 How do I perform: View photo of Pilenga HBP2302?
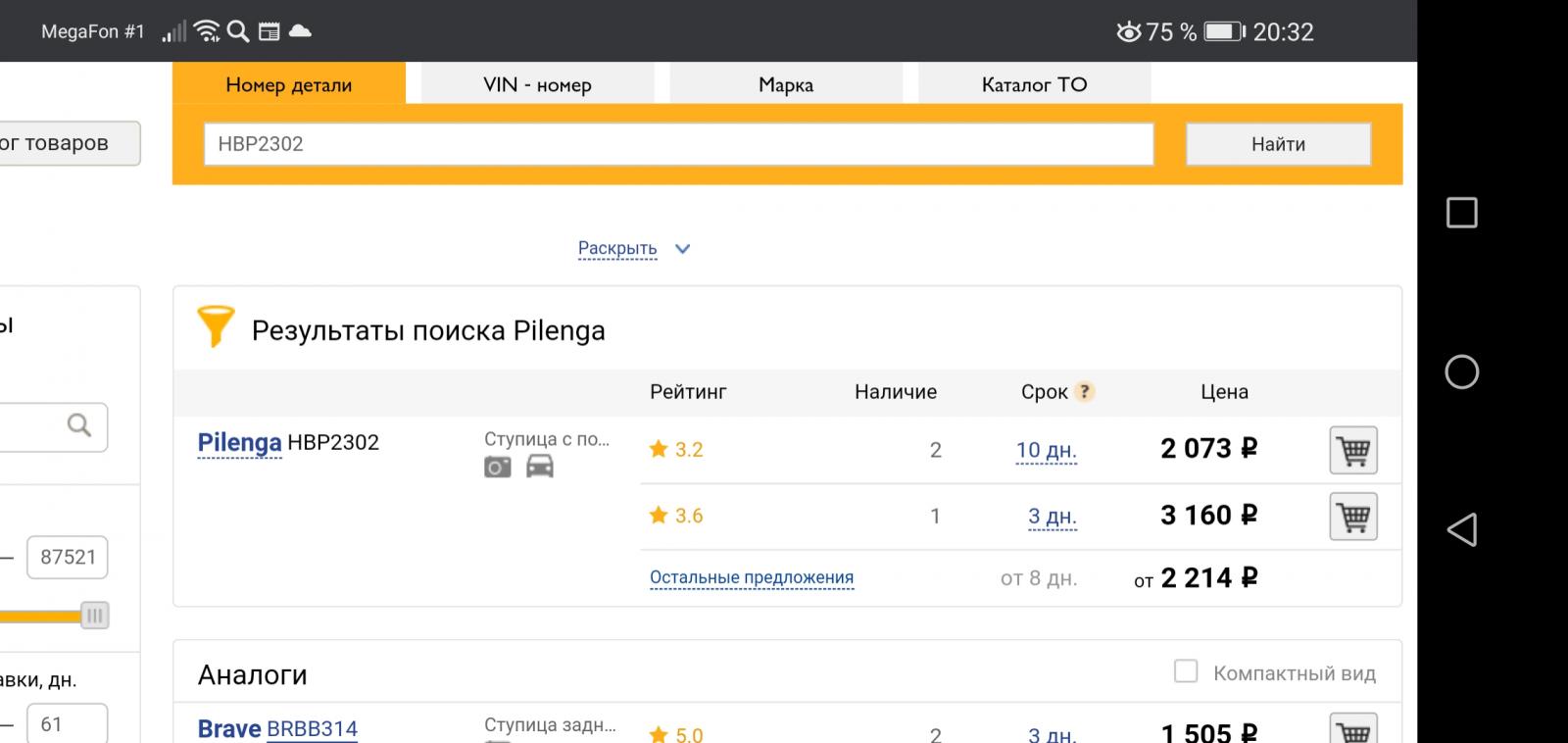point(498,467)
